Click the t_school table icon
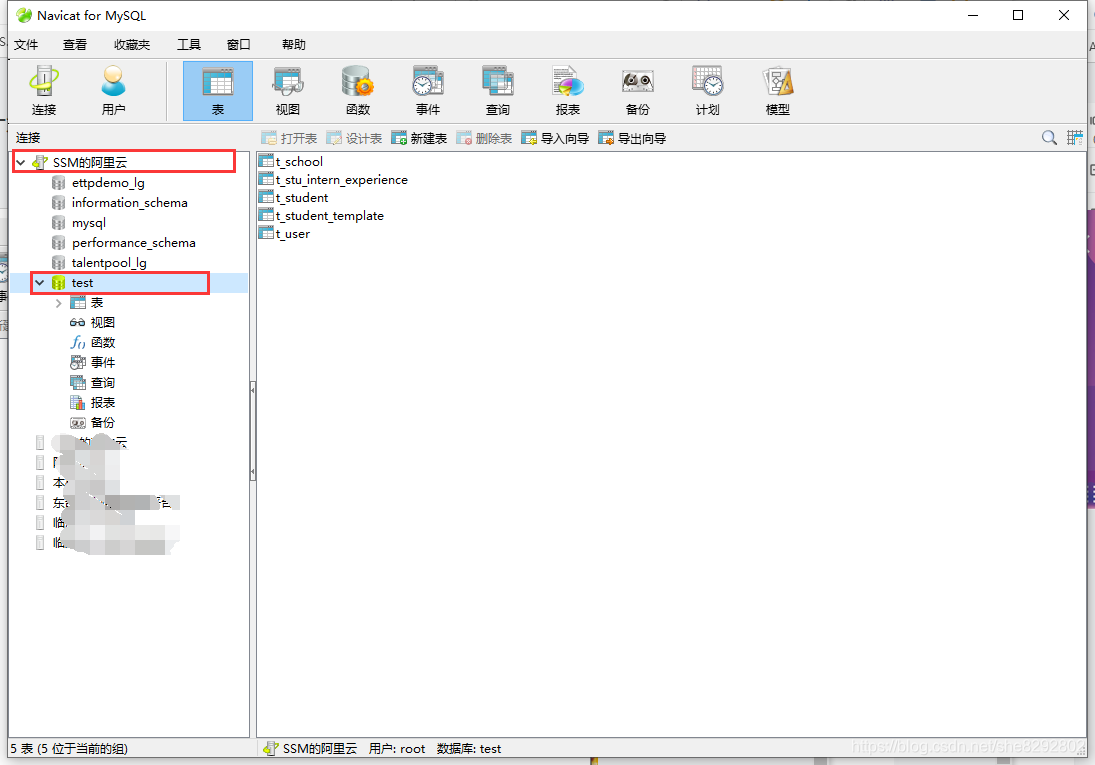1095x765 pixels. [x=266, y=161]
